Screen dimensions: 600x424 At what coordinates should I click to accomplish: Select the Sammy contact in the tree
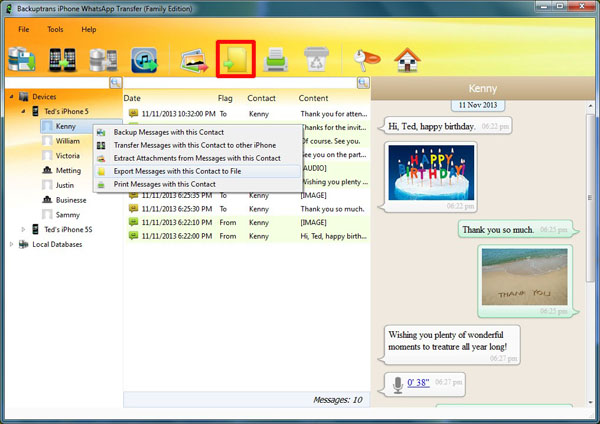68,215
